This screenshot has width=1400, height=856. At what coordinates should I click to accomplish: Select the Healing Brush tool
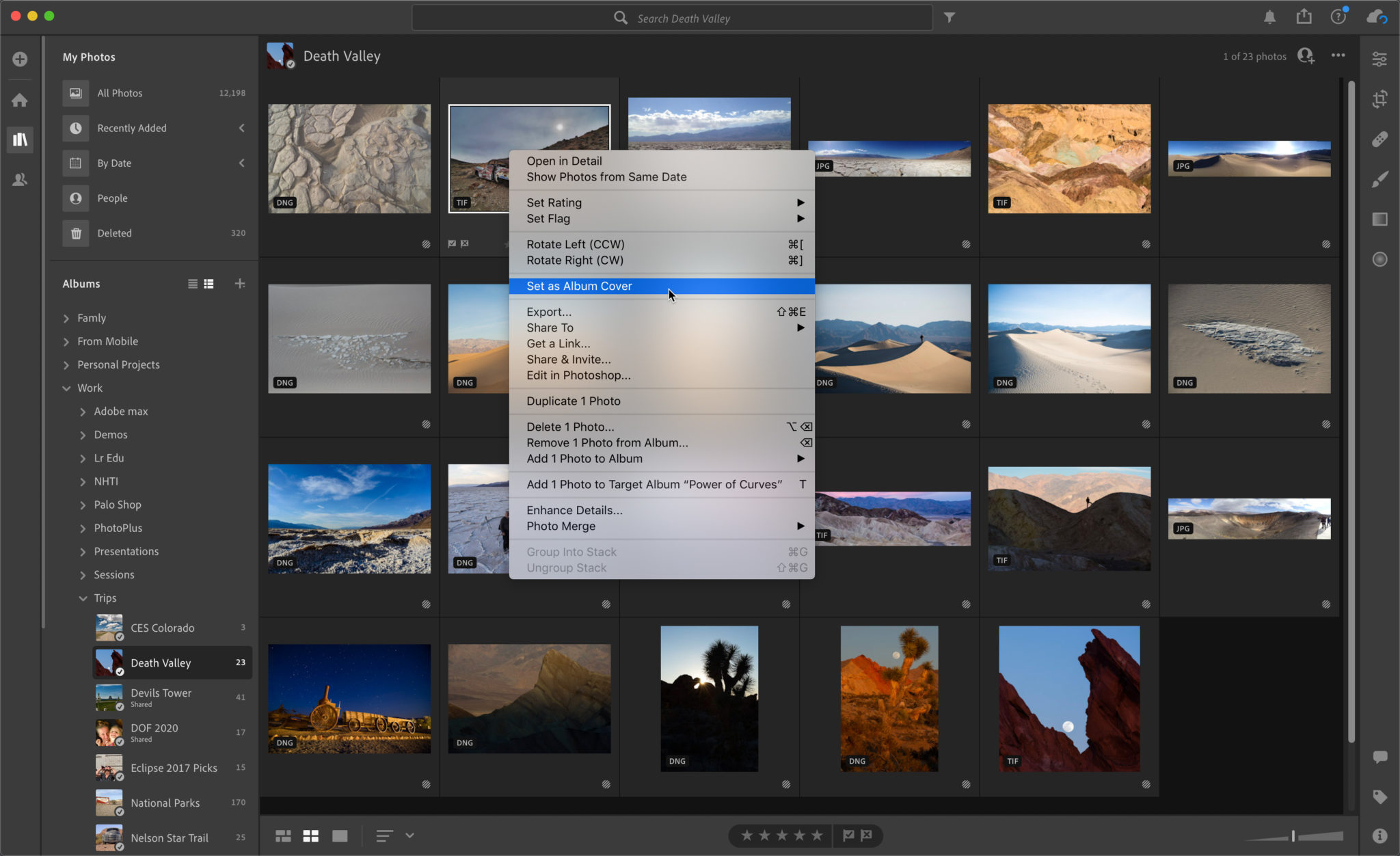tap(1379, 139)
